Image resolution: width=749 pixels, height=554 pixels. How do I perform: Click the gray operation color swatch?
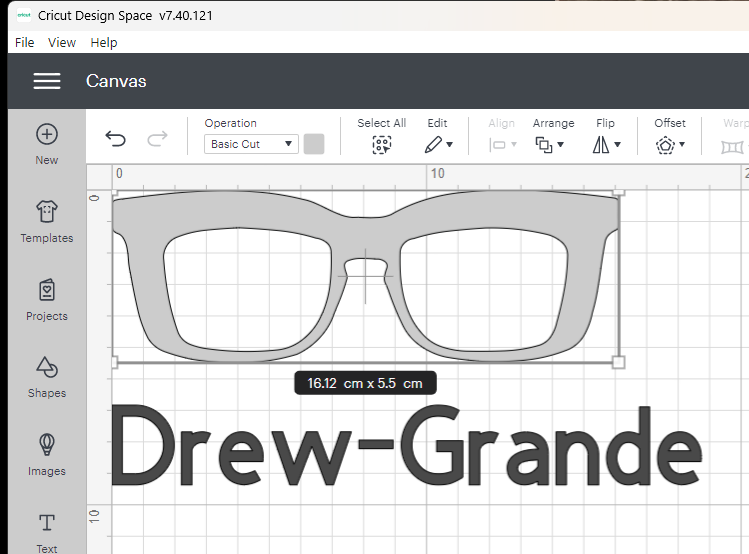[x=314, y=144]
